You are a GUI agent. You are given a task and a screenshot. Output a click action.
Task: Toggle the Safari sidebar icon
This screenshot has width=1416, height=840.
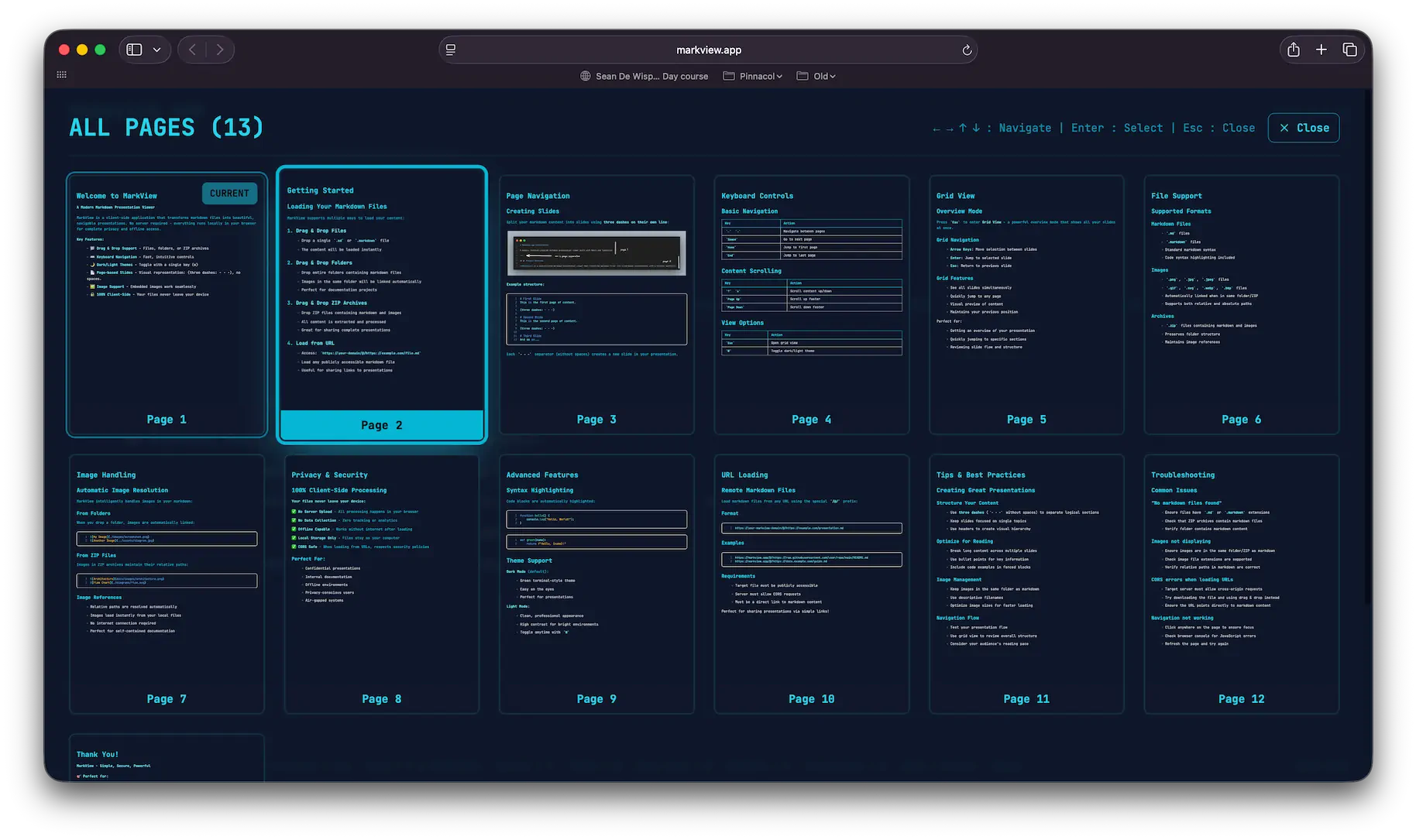pos(134,50)
